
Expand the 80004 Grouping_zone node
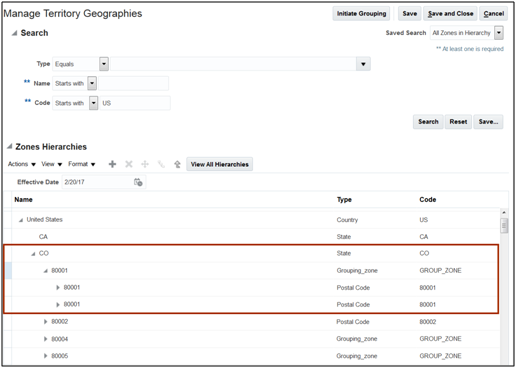click(45, 339)
